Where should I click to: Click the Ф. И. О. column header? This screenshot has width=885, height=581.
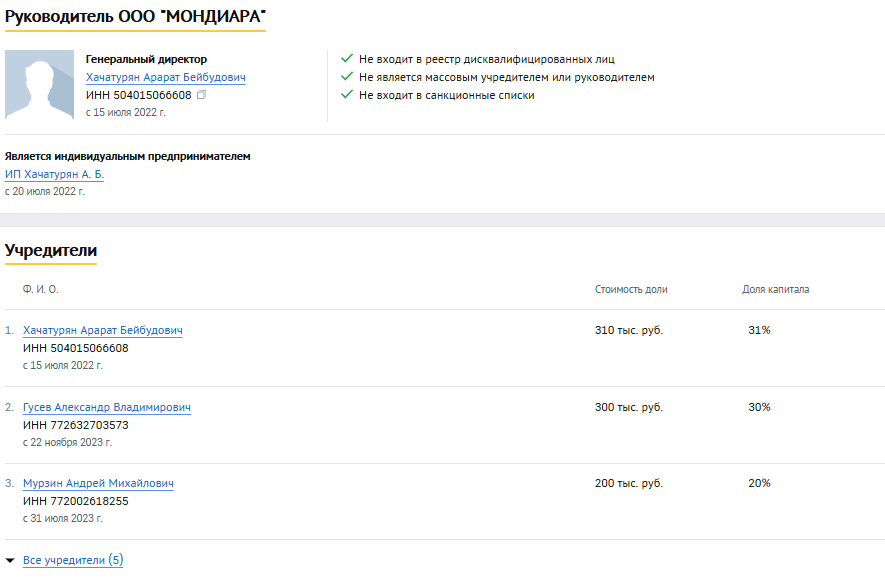point(41,289)
